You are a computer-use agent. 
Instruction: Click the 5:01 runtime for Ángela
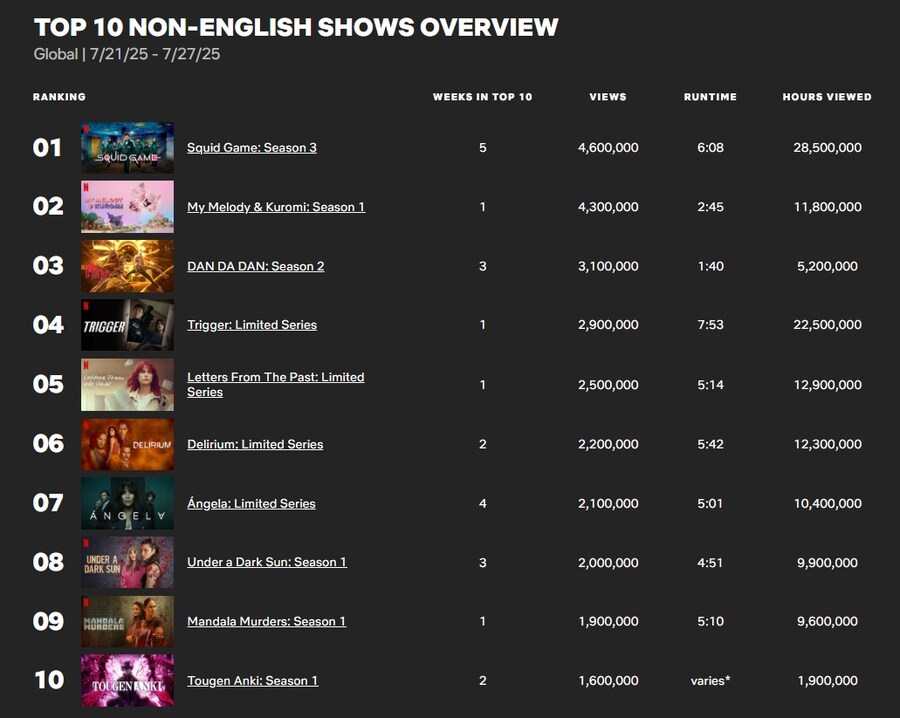[711, 503]
